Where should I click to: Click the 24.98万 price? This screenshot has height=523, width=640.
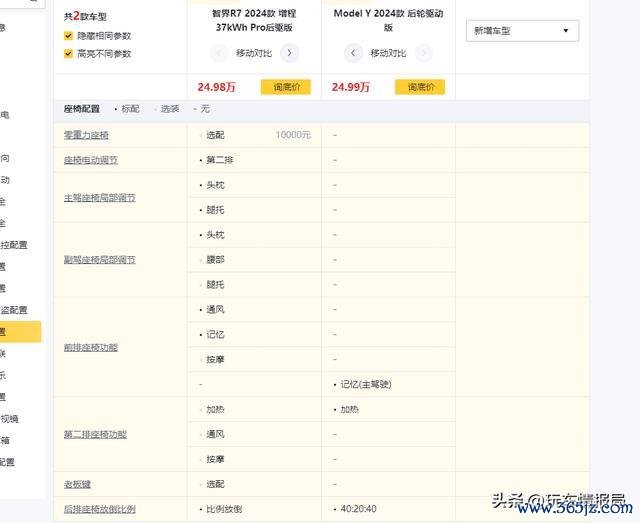tap(216, 87)
